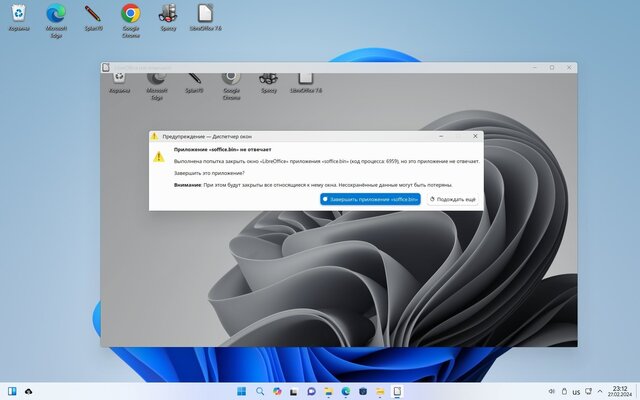
Task: Maximize the warning dialog window
Action: click(x=459, y=135)
